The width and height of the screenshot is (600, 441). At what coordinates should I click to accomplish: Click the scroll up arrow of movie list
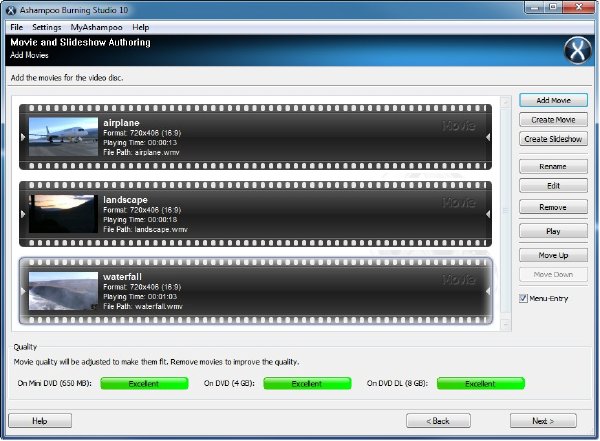click(x=505, y=101)
